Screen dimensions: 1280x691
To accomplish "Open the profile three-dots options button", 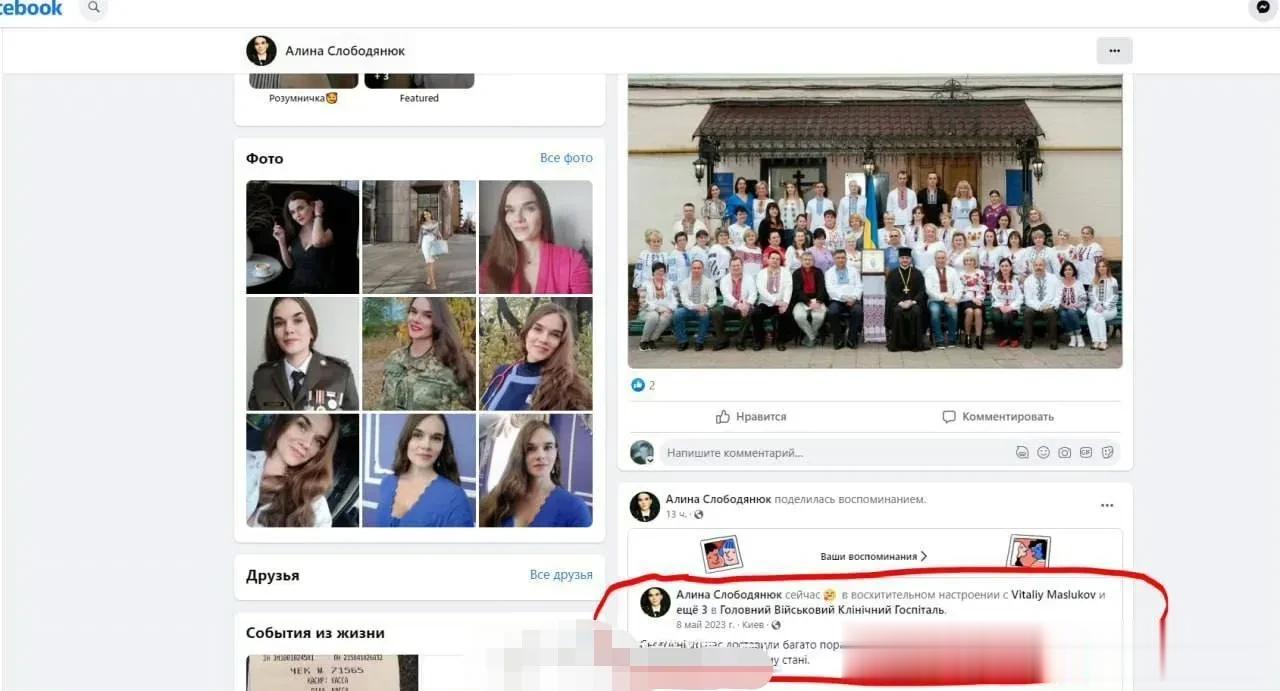I will click(x=1114, y=51).
